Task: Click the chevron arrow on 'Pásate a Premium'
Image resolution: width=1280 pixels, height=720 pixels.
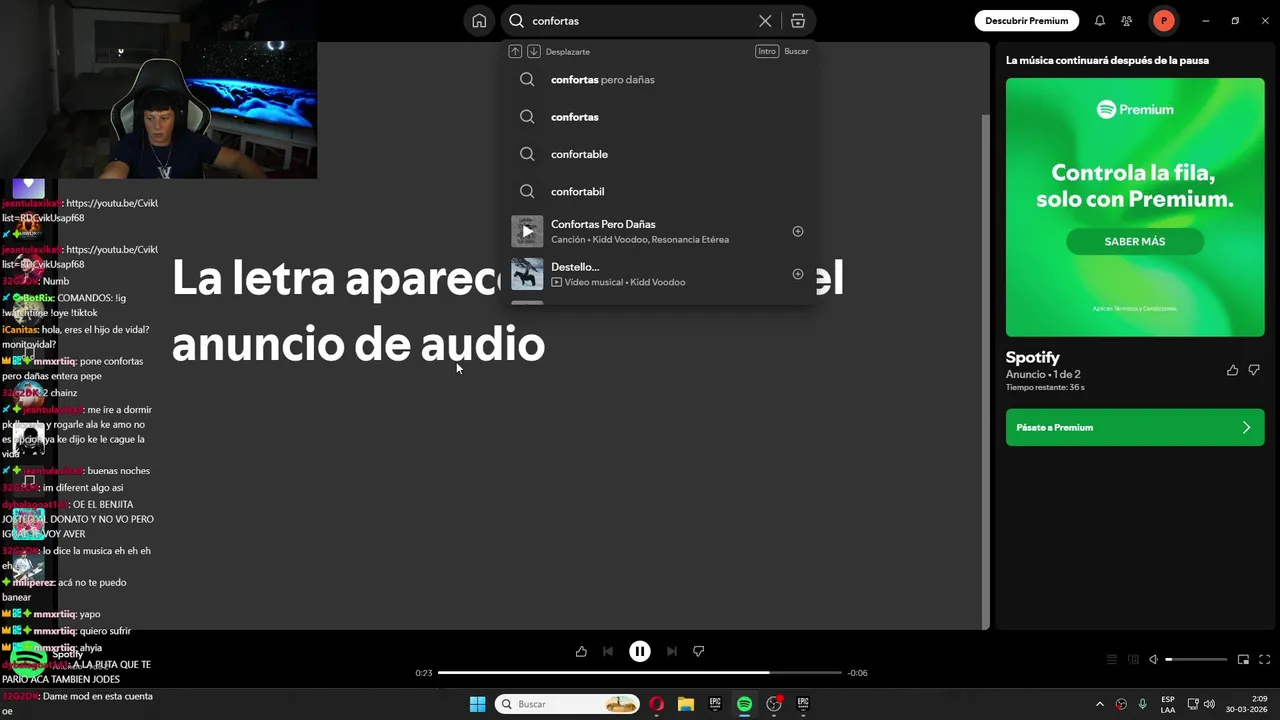Action: click(1246, 427)
